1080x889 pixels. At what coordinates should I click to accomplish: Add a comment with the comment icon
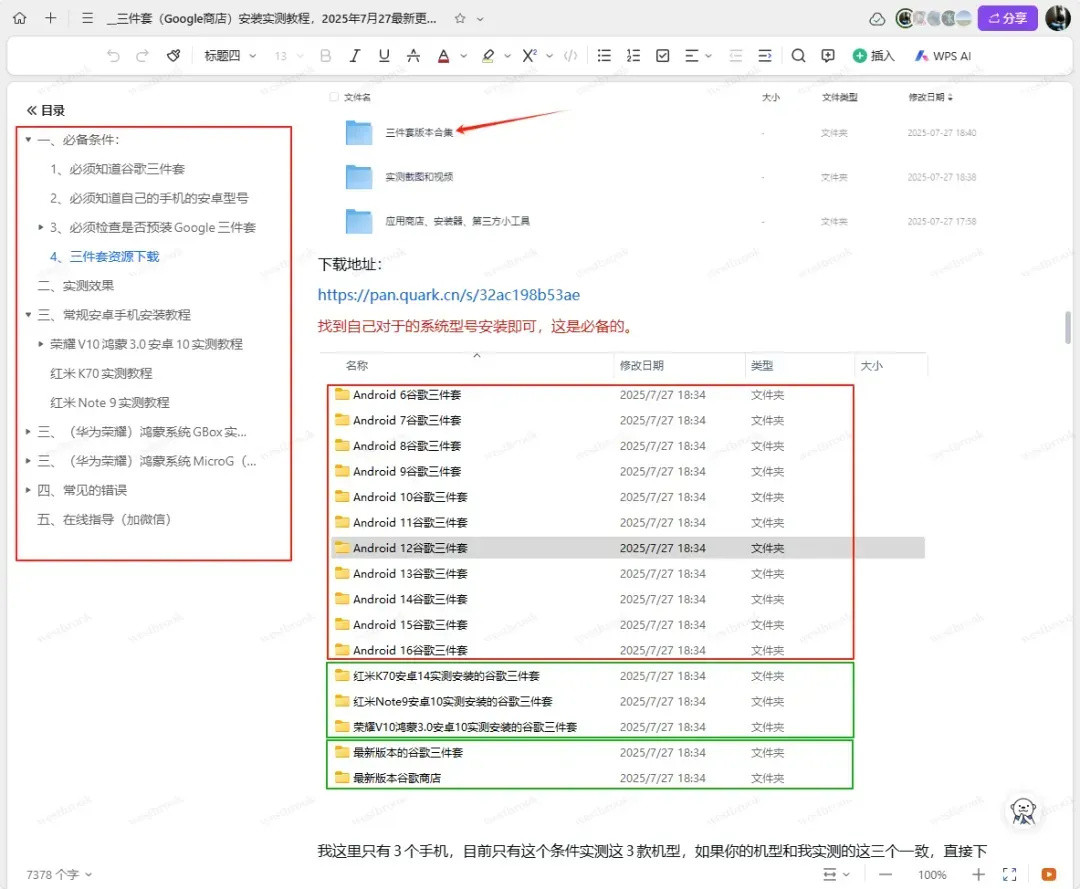pos(828,56)
